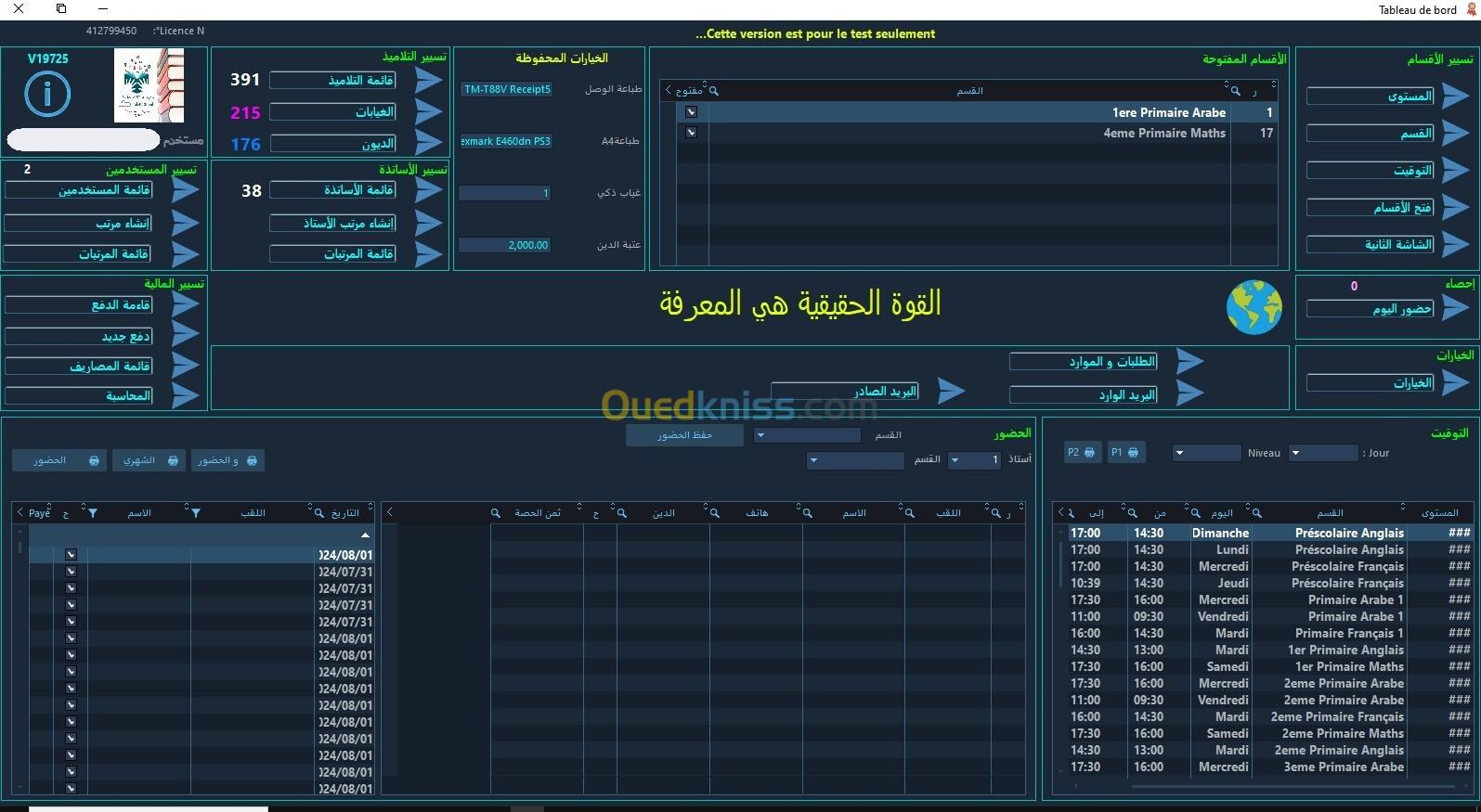
Task: Click the P1 printer icon button
Action: (x=1124, y=453)
